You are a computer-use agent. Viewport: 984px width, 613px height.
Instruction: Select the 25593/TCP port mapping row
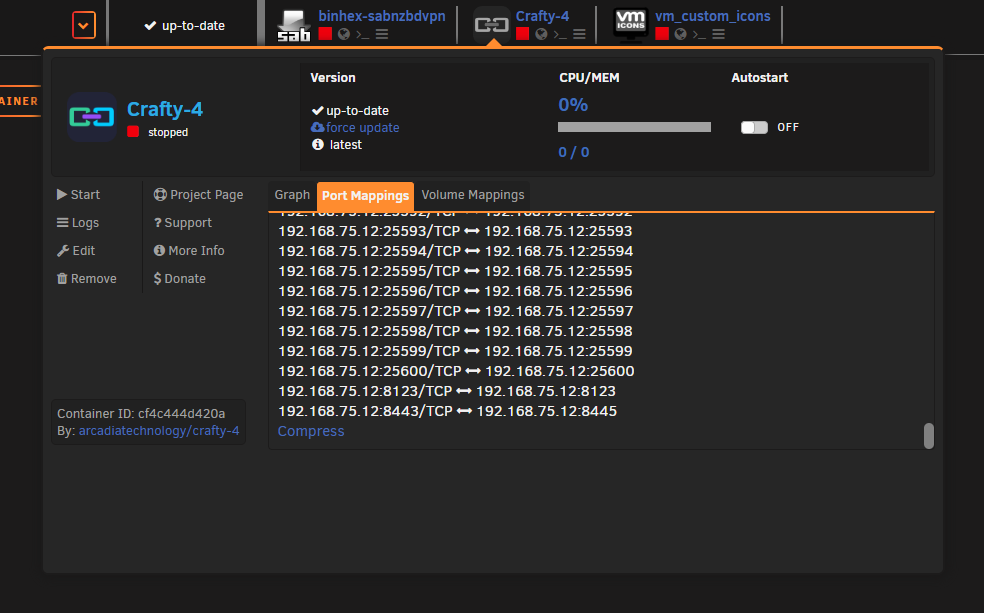(x=455, y=231)
